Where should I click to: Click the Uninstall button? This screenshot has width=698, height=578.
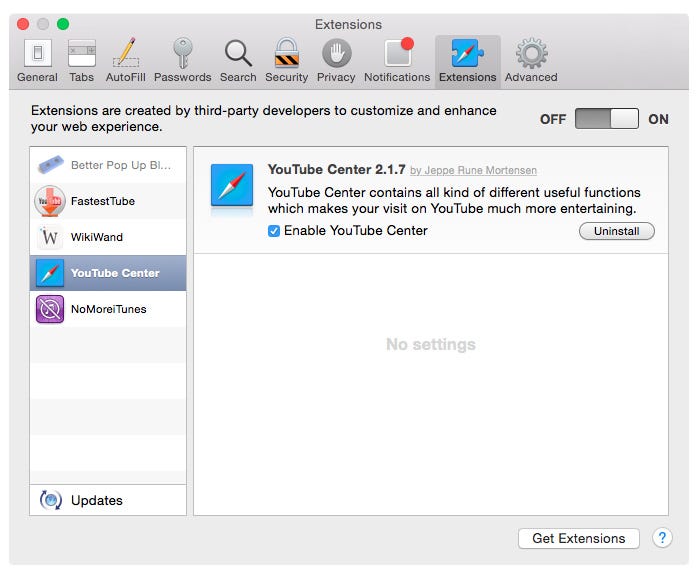click(x=617, y=231)
